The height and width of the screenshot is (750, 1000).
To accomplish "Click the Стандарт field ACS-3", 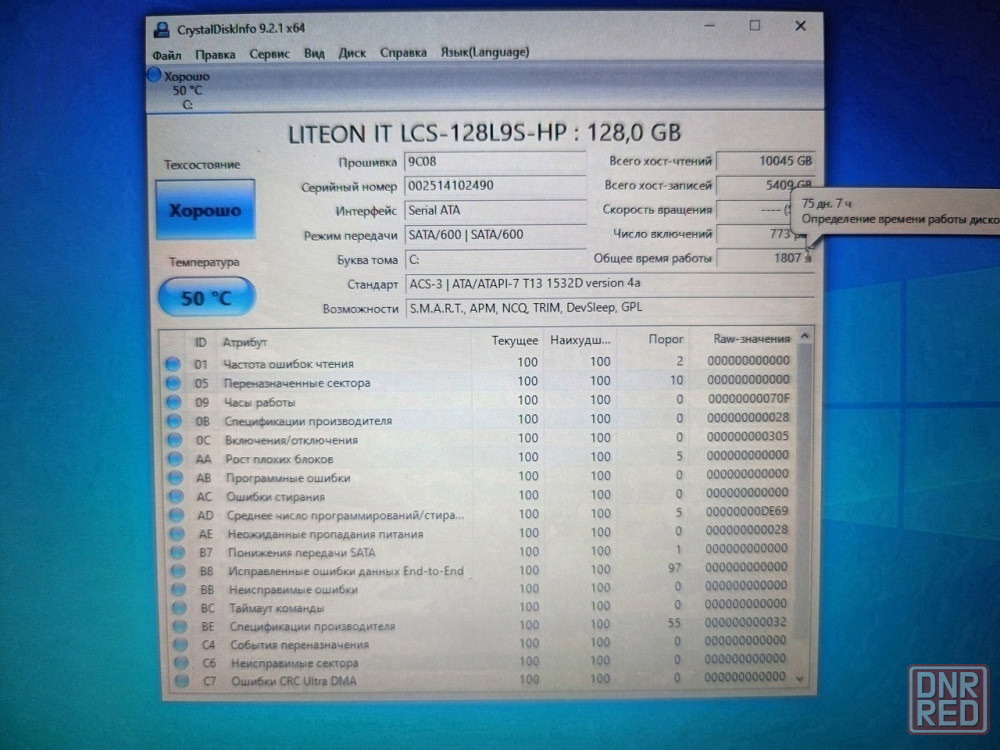I will (x=609, y=283).
